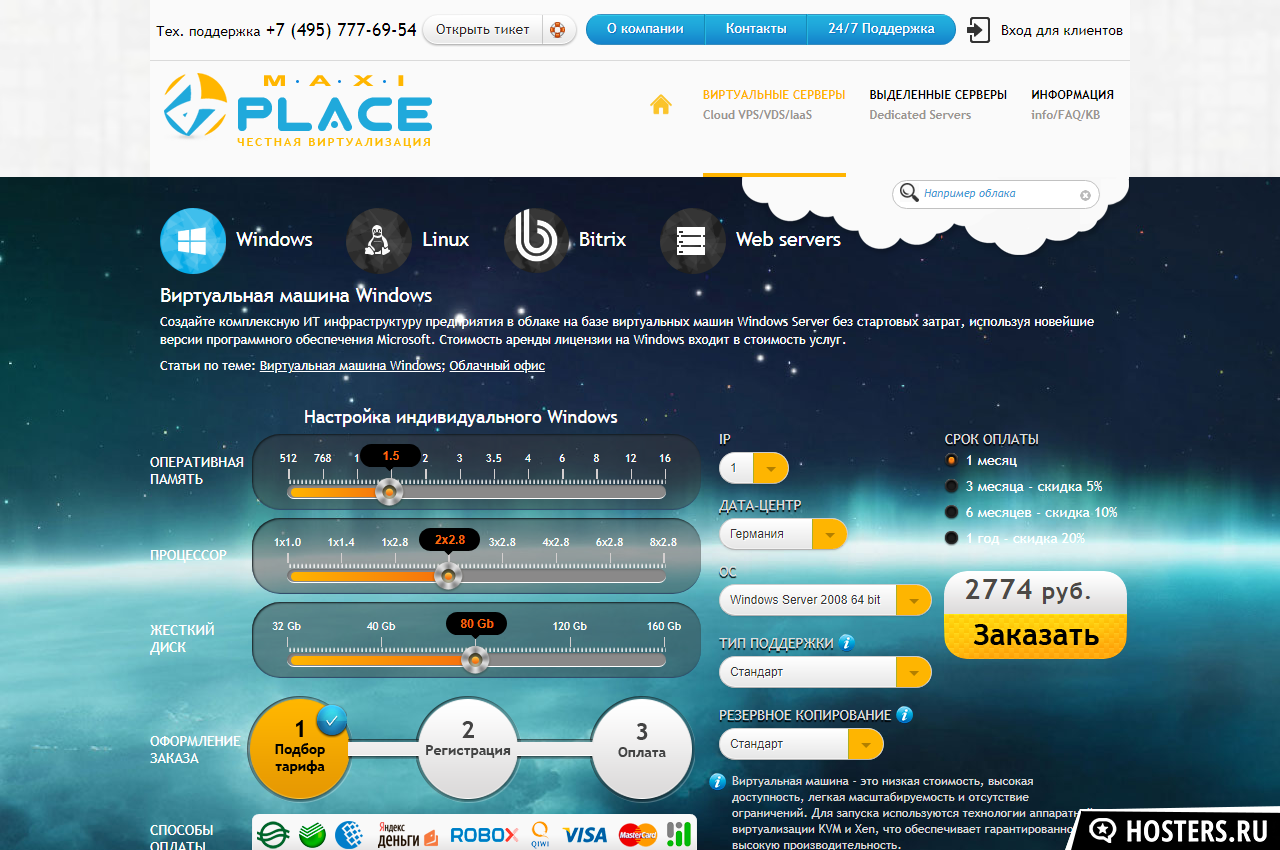This screenshot has height=850, width=1280.
Task: Open Информация menu
Action: tap(1072, 104)
